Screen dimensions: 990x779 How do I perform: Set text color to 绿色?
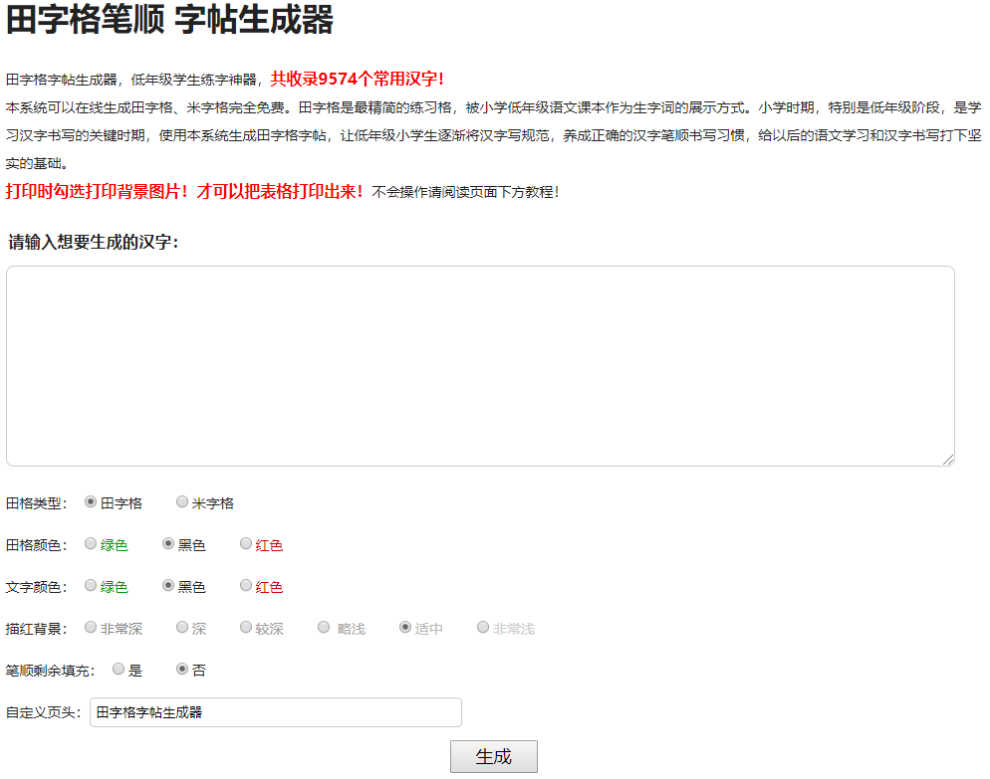click(x=88, y=586)
